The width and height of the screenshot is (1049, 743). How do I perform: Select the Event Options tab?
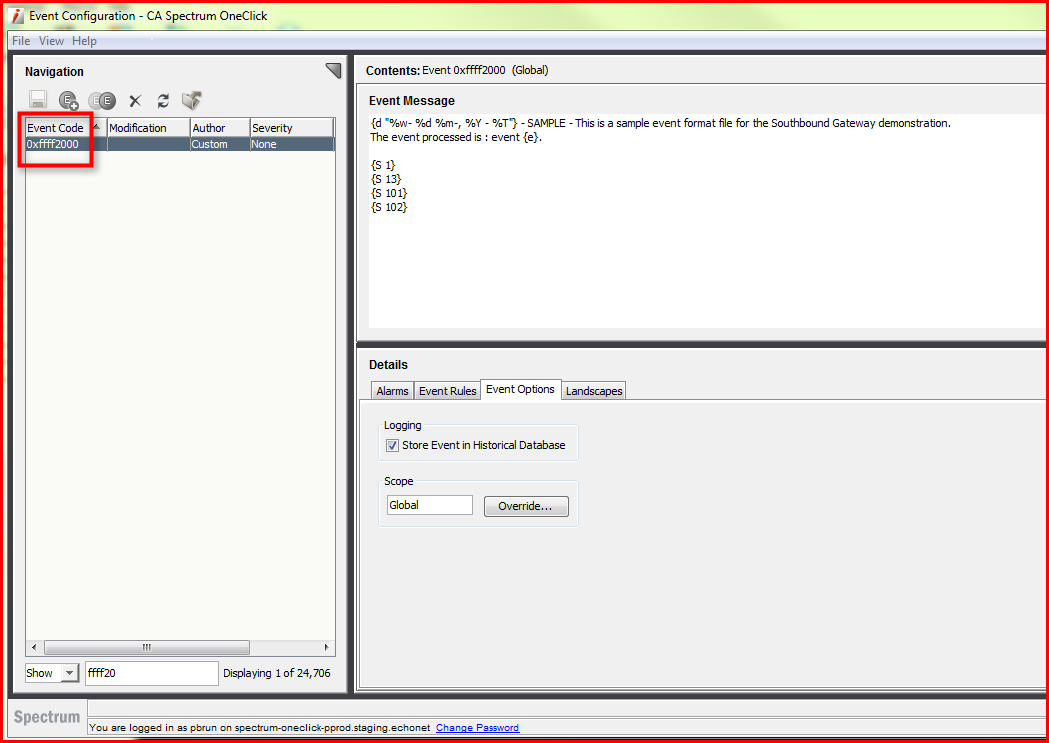click(520, 389)
